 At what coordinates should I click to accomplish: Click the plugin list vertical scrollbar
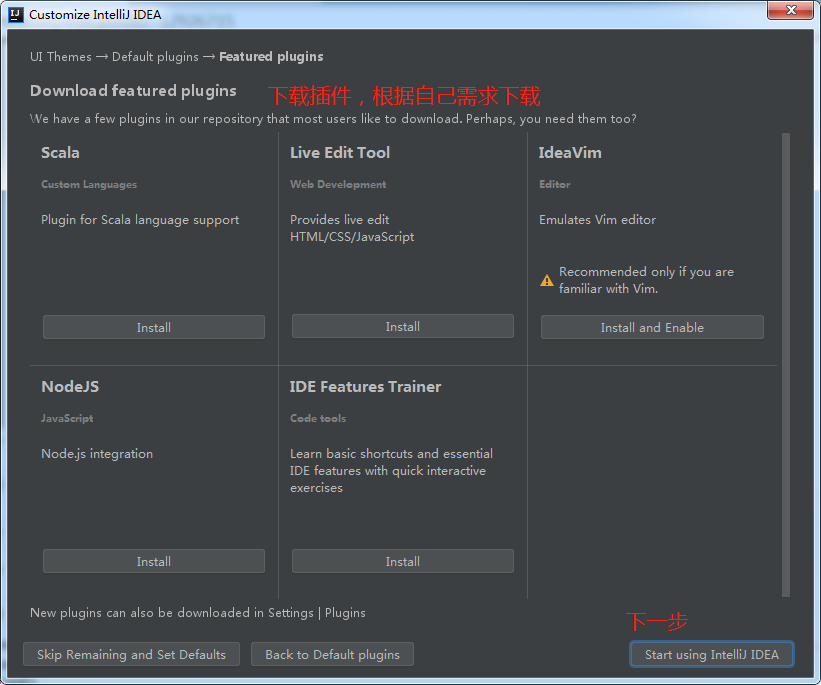(785, 364)
